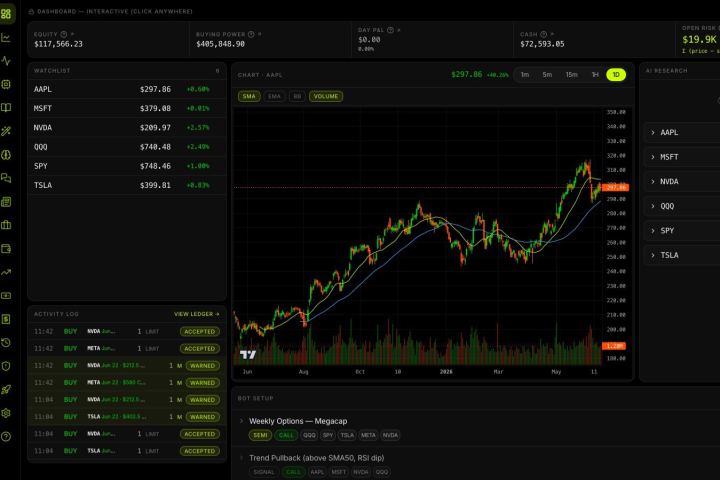Click the Cash info help icon
This screenshot has width=720, height=480.
pyautogui.click(x=544, y=34)
